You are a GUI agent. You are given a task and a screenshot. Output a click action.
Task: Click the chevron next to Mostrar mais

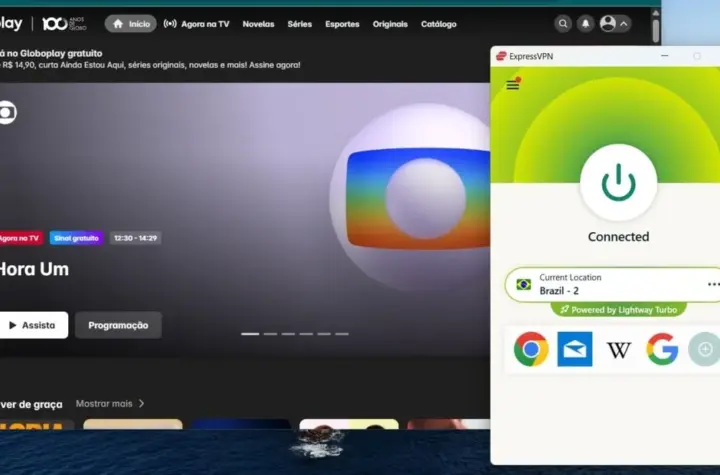(x=141, y=403)
